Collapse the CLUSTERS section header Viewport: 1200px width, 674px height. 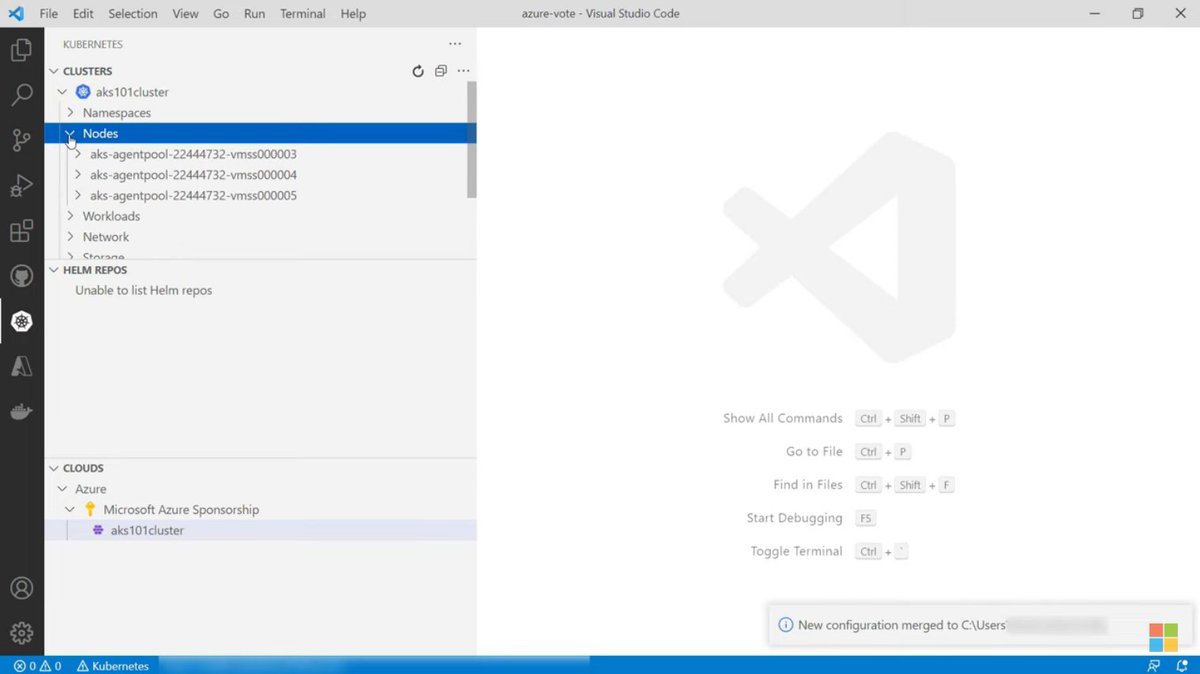pos(54,71)
